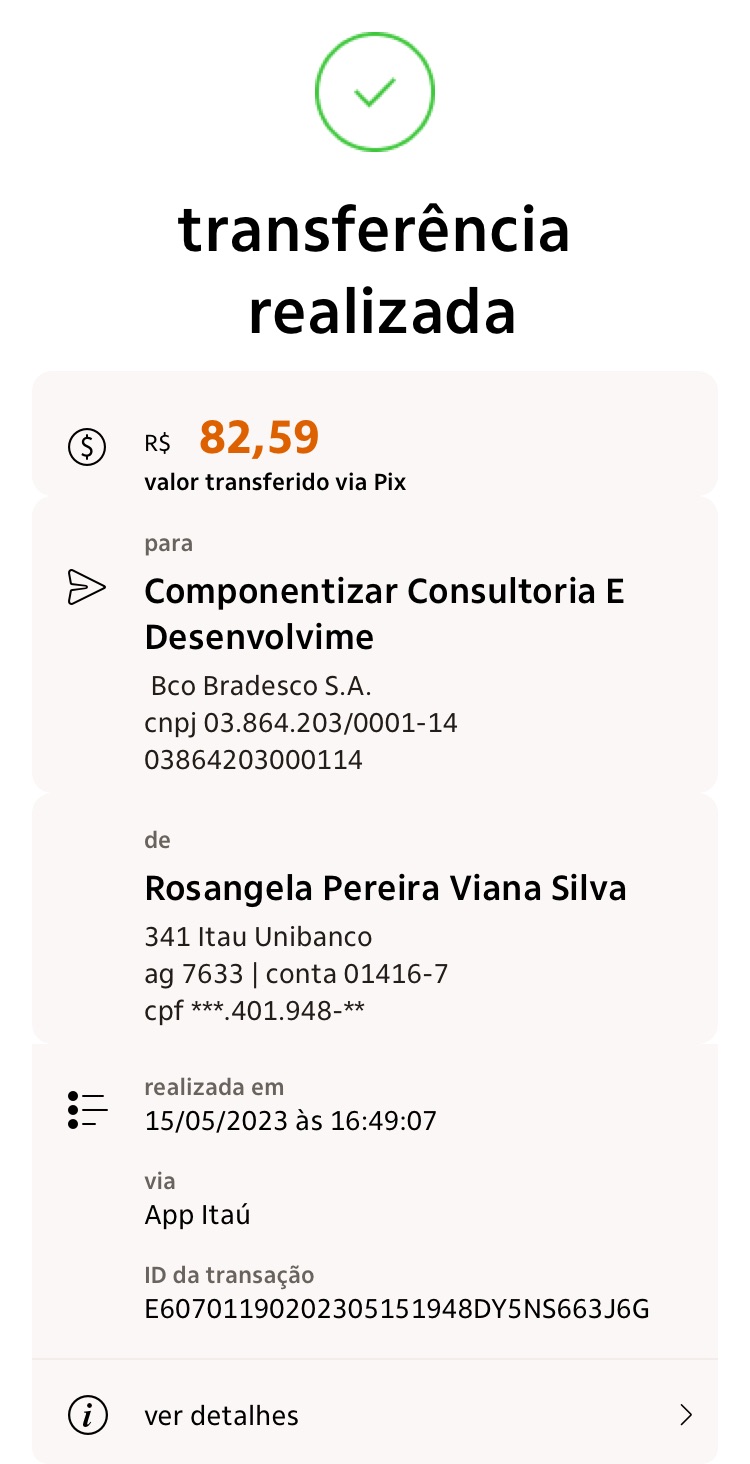Select the "valor transferido via Pix" label
The width and height of the screenshot is (750, 1464).
point(275,482)
